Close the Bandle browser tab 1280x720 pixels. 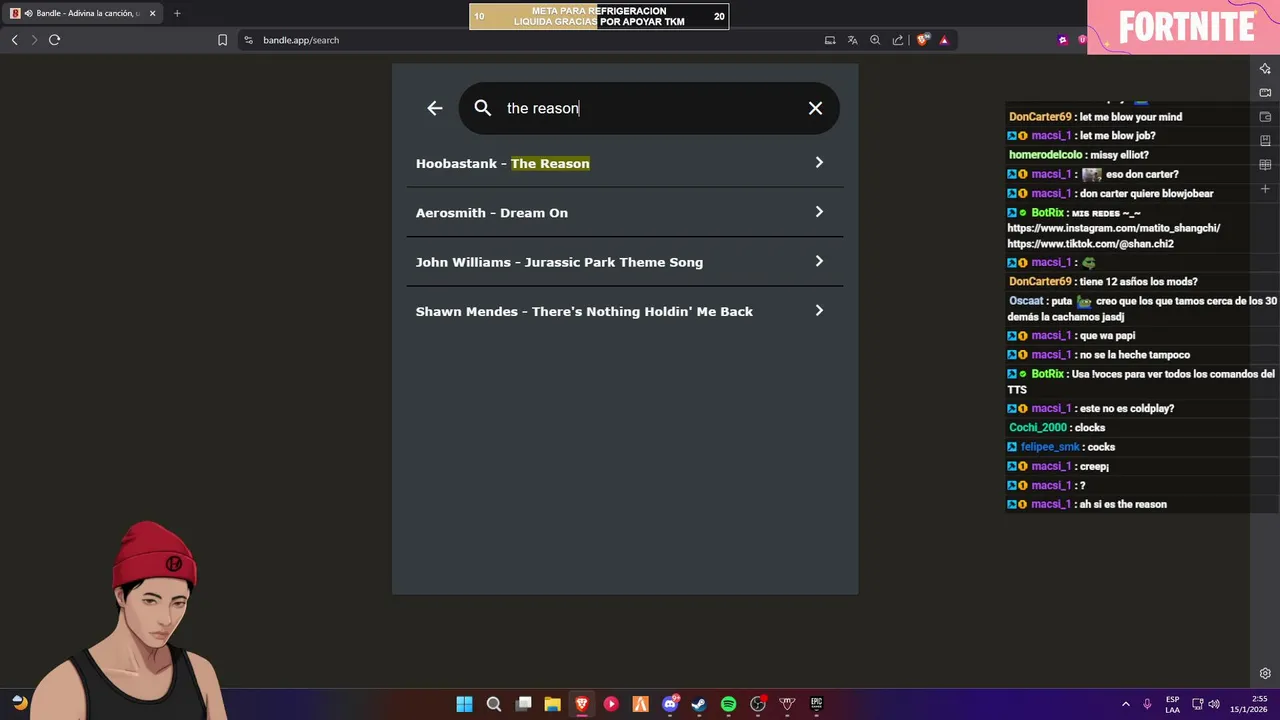153,13
